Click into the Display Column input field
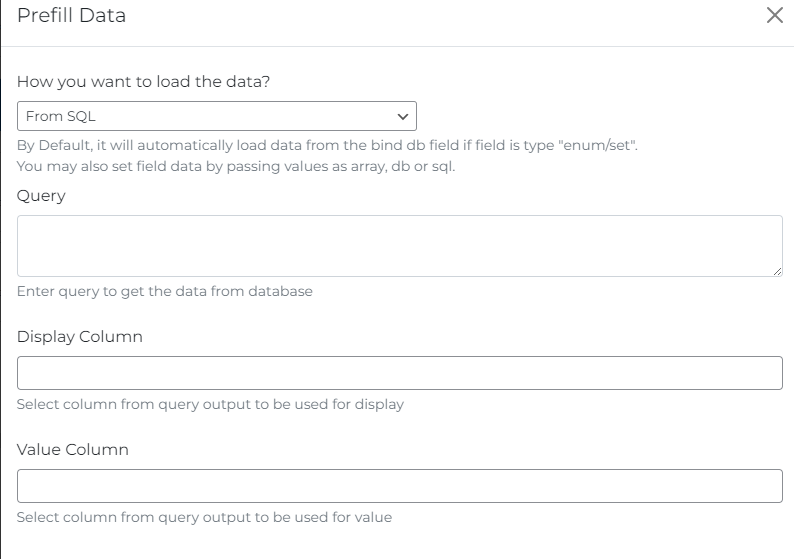 (x=399, y=373)
